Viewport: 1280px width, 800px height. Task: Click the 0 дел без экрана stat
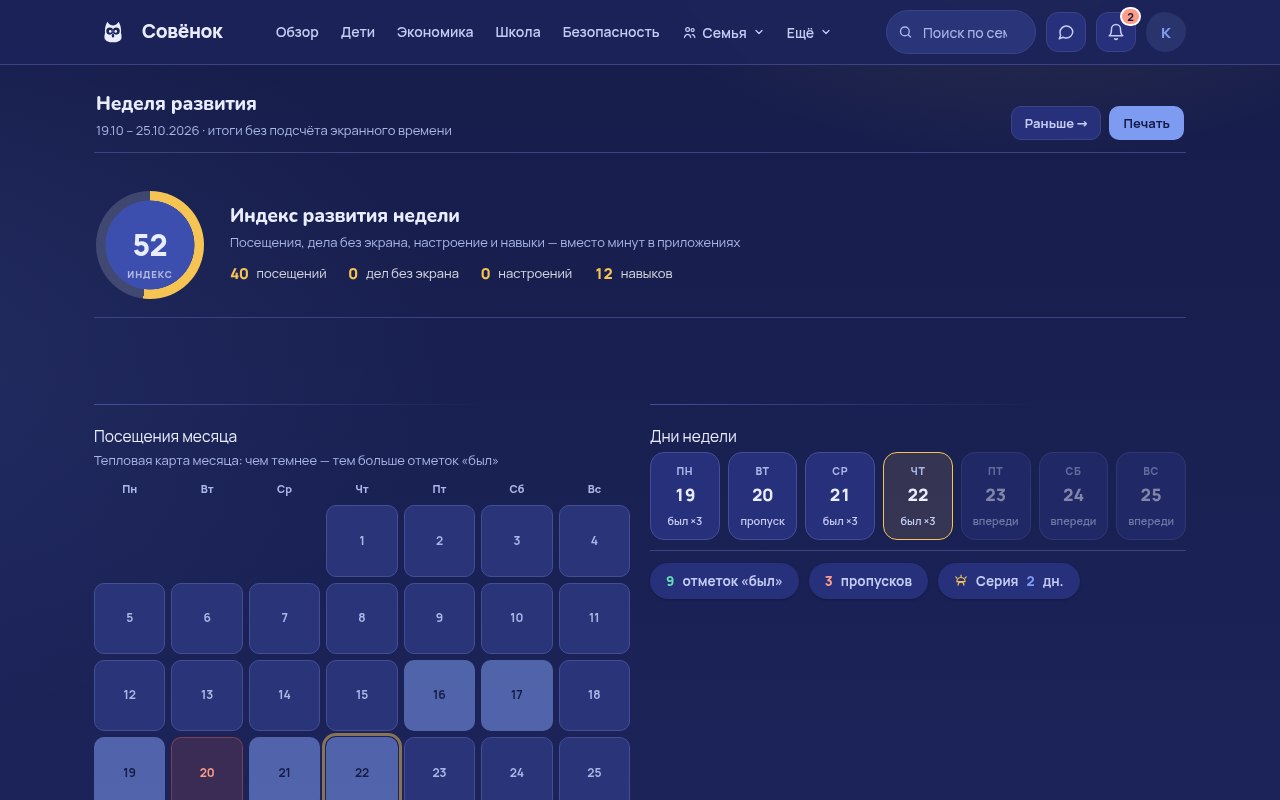point(404,273)
